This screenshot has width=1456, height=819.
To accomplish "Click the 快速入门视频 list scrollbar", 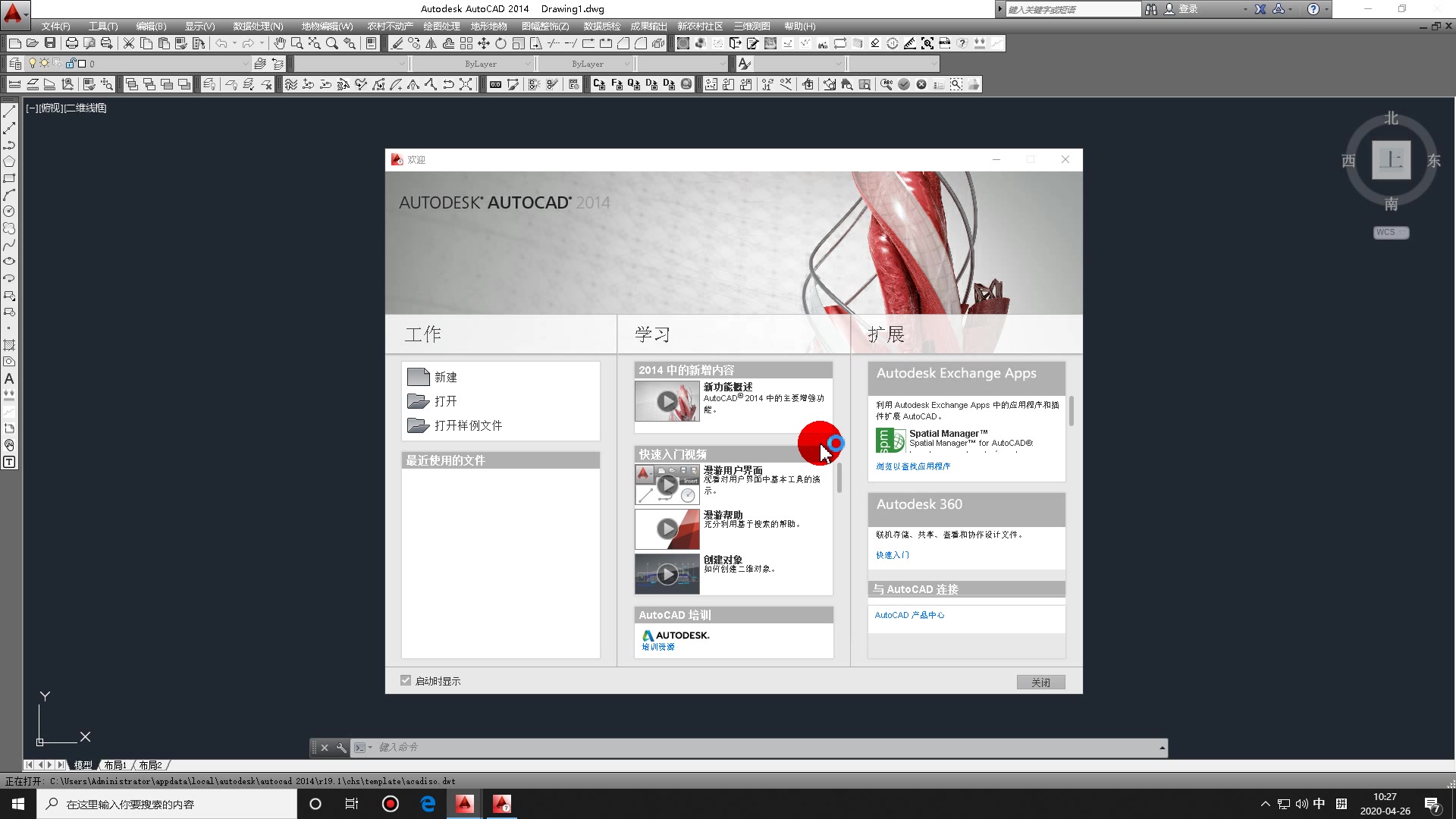I will (x=839, y=479).
